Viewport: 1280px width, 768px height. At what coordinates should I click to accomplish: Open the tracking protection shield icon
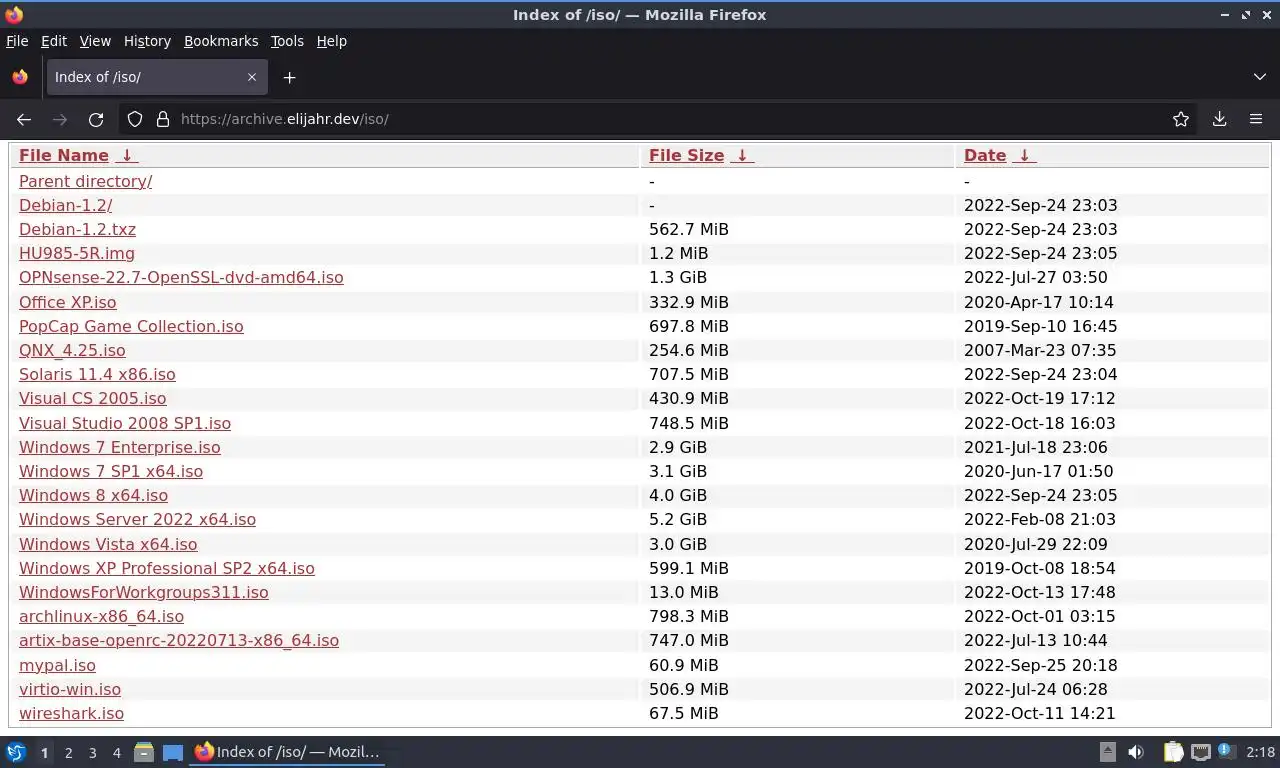(135, 119)
